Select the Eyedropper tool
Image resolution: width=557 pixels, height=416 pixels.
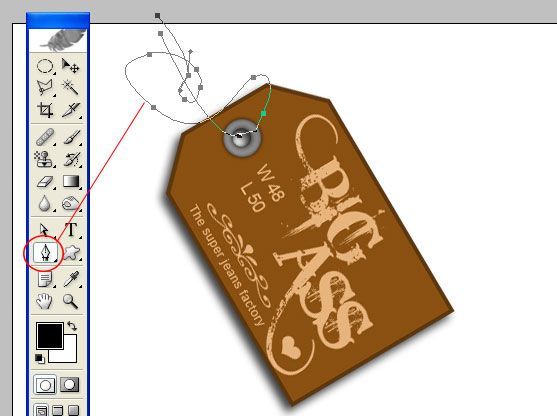click(71, 279)
